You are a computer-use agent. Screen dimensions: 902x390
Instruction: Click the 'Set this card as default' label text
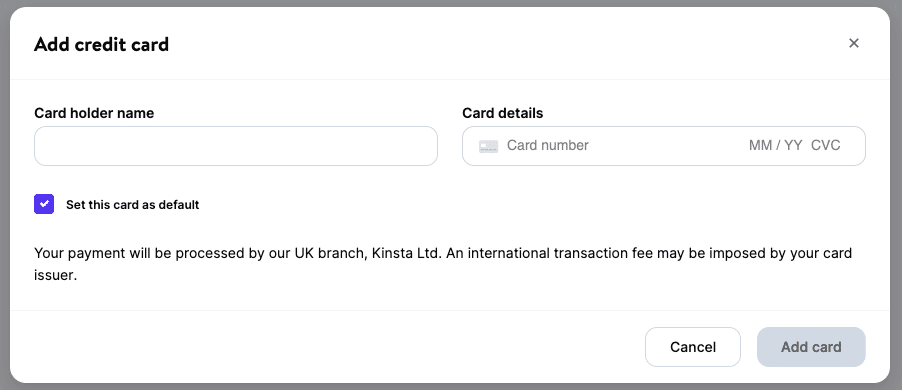click(133, 205)
